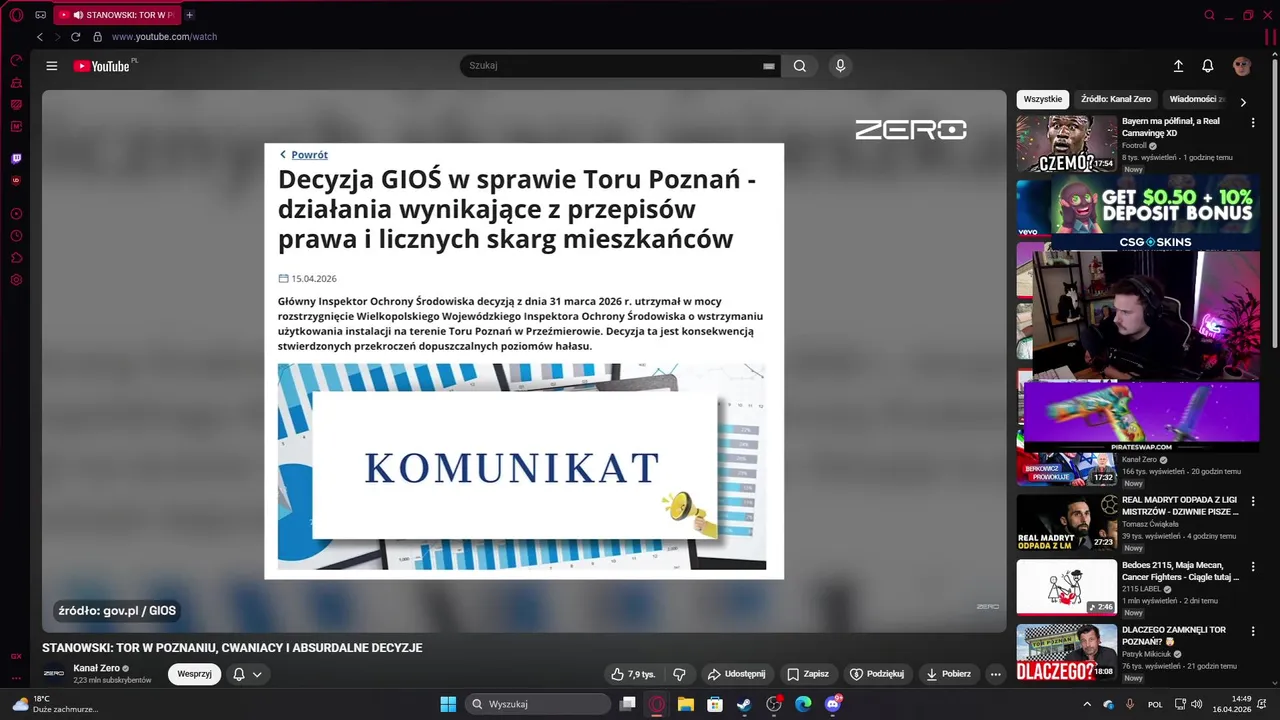The height and width of the screenshot is (720, 1280).
Task: Open DLACZEGO ZAMKNĘLI TOR POZNAŃ video
Action: pyautogui.click(x=1066, y=652)
